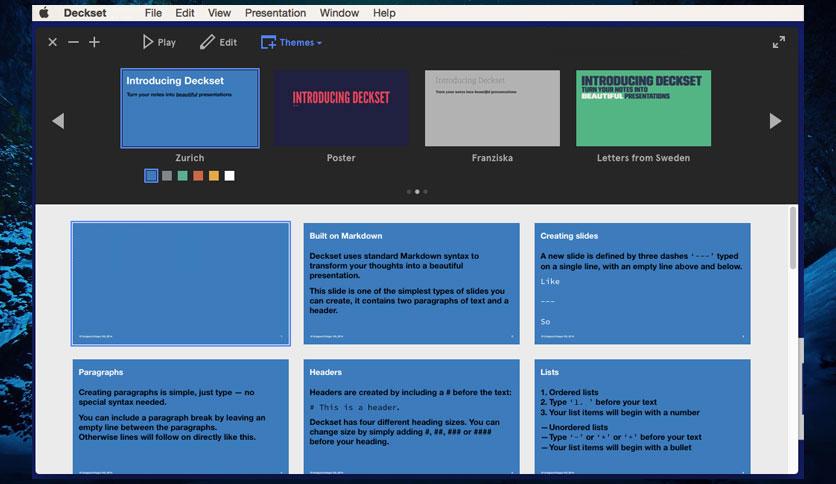
Task: Zoom in with the plus icon
Action: [94, 42]
